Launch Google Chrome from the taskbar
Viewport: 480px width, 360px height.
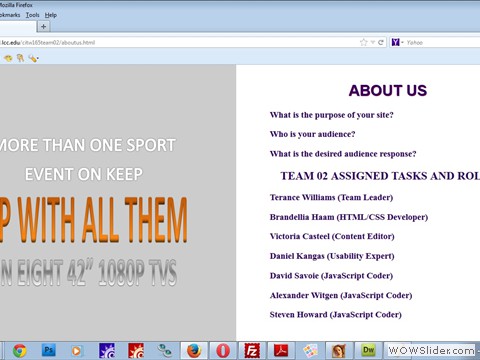tap(19, 351)
